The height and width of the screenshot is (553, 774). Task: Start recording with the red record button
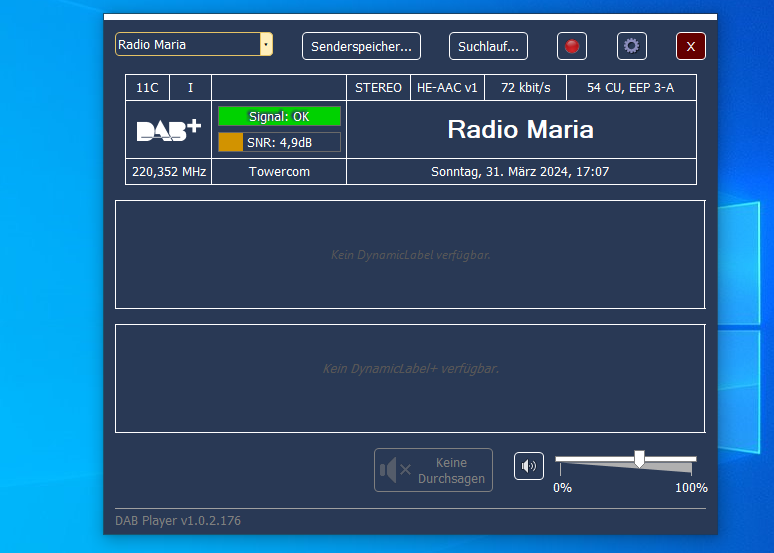coord(572,46)
